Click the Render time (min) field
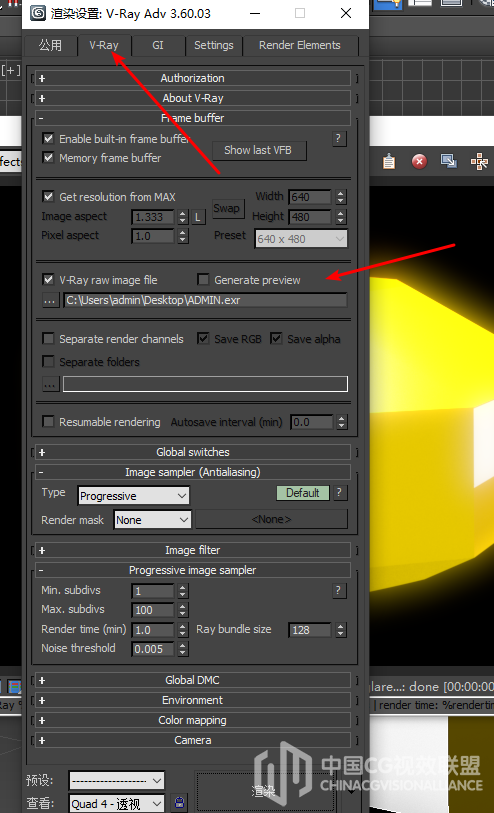The width and height of the screenshot is (494, 813). pos(153,630)
